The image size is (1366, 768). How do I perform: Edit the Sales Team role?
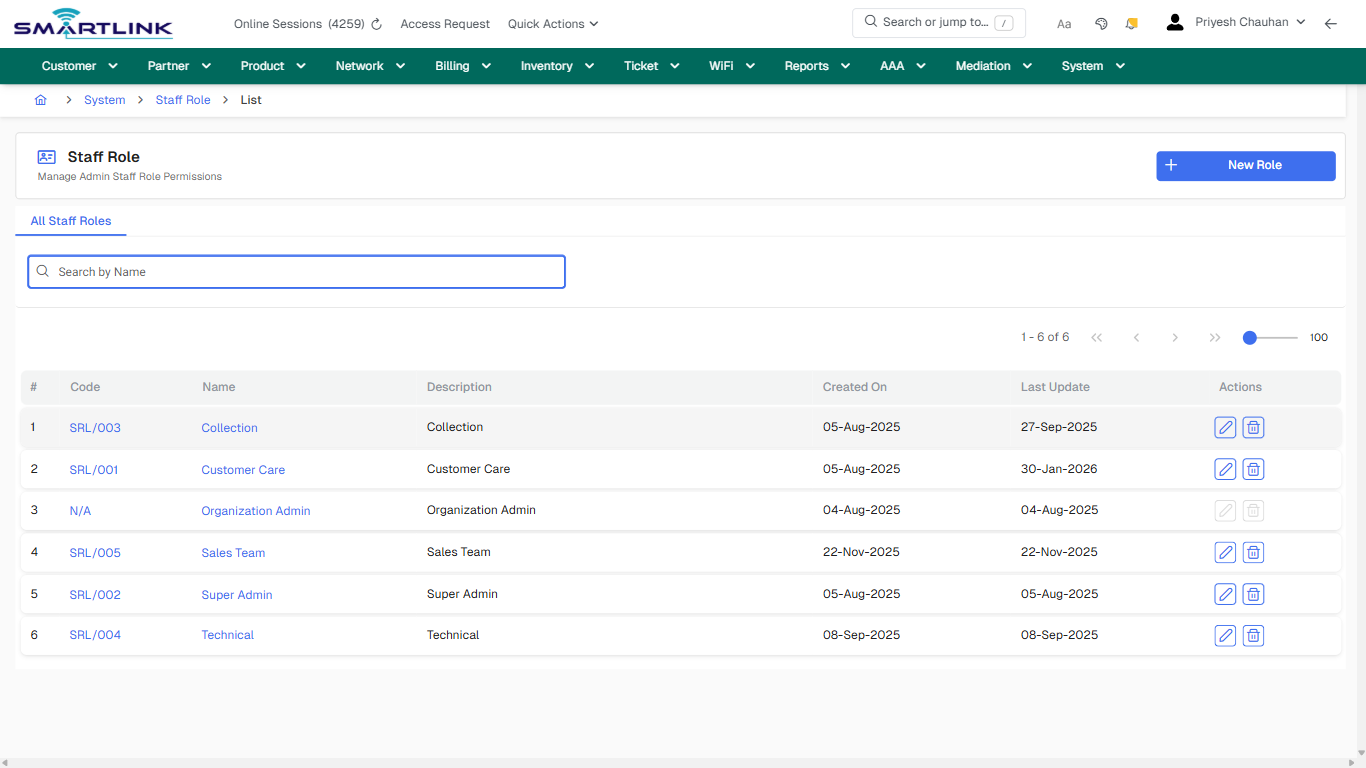coord(1225,552)
